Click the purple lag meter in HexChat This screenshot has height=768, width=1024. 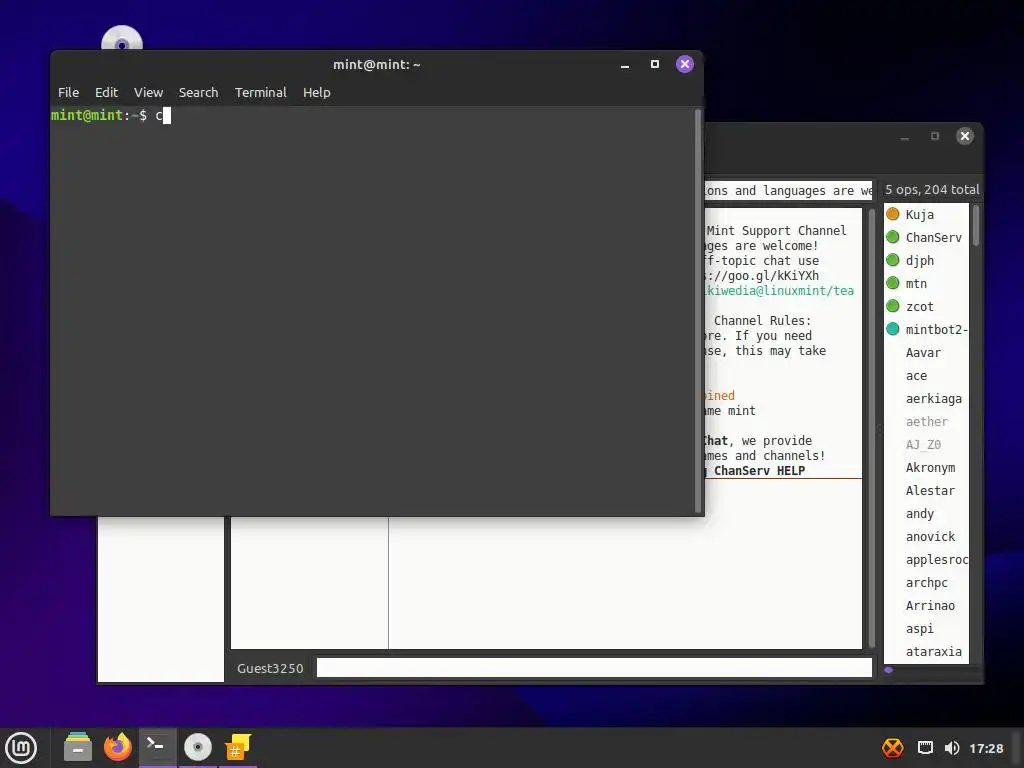[888, 669]
